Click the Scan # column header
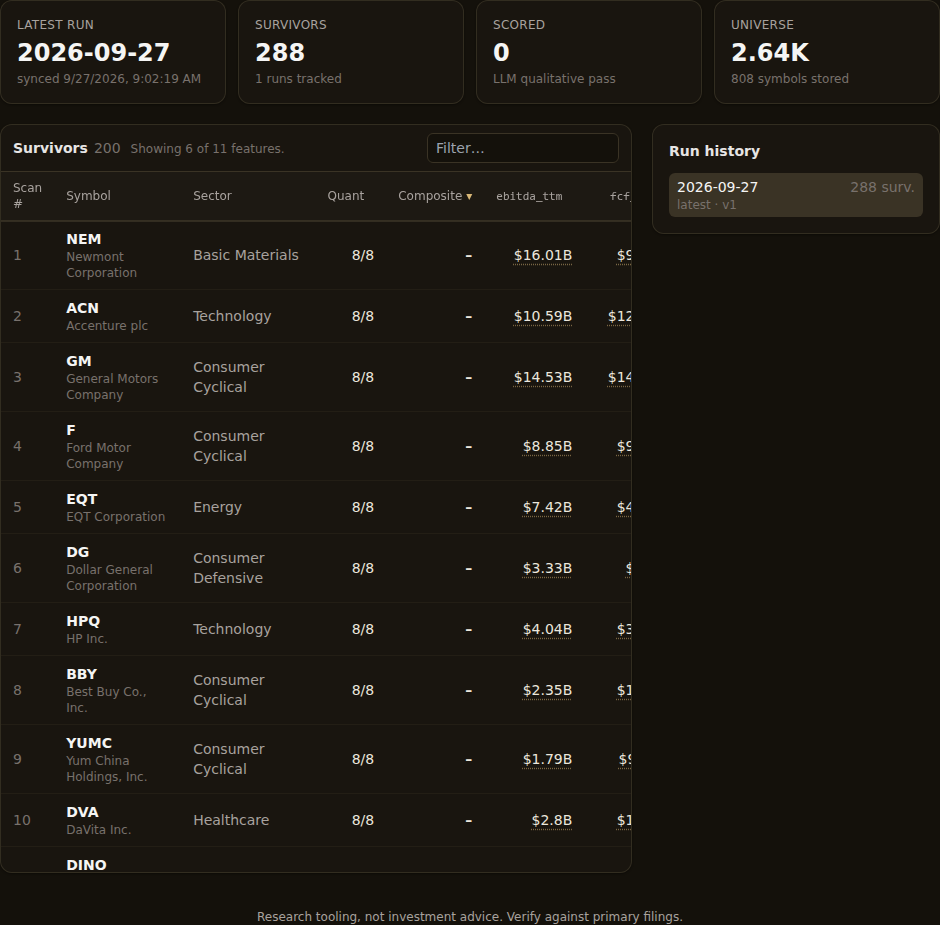 pyautogui.click(x=28, y=196)
